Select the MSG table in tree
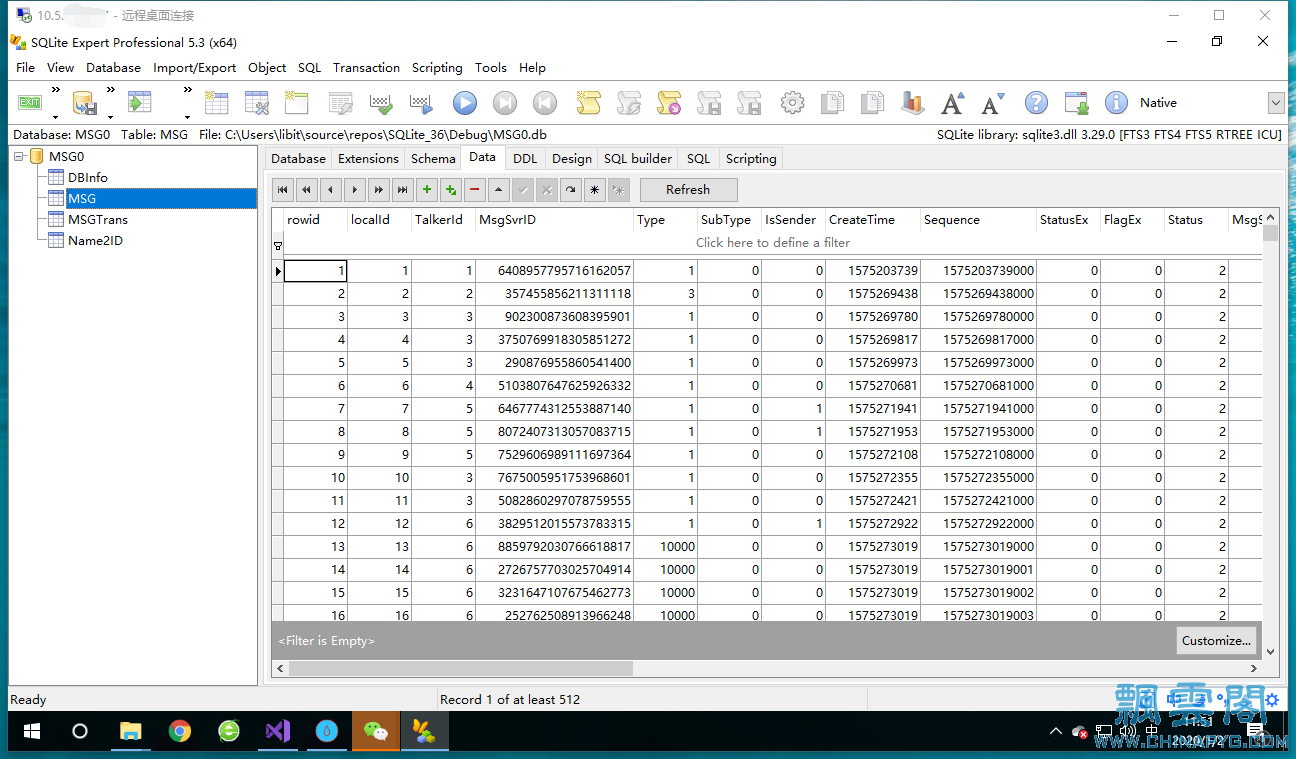This screenshot has width=1296, height=759. [x=161, y=198]
